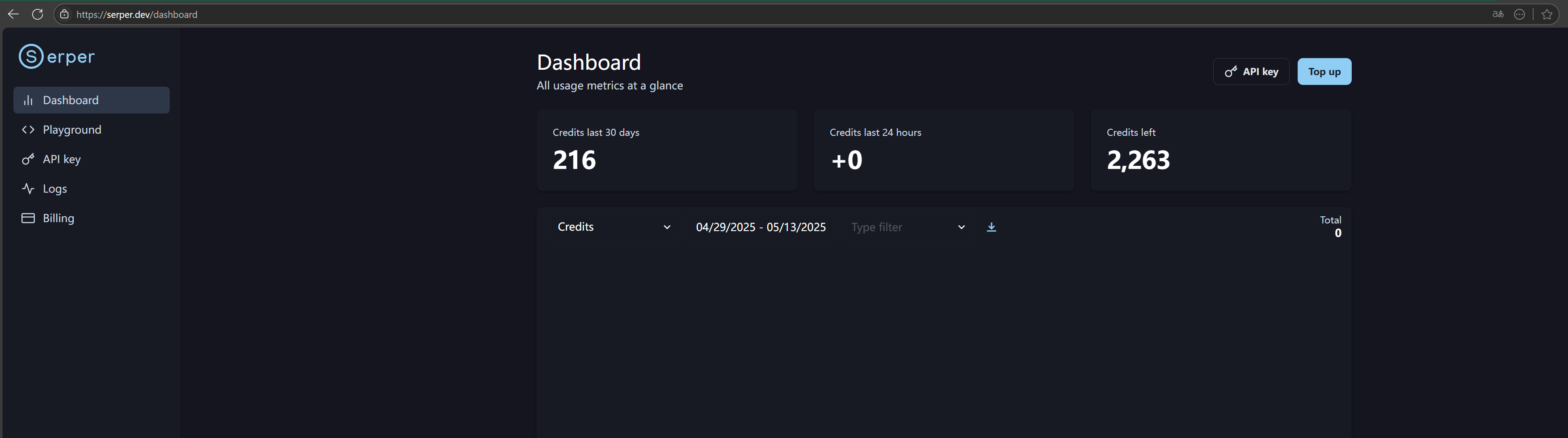Click the Top up button
Viewport: 1568px width, 438px height.
(1324, 72)
